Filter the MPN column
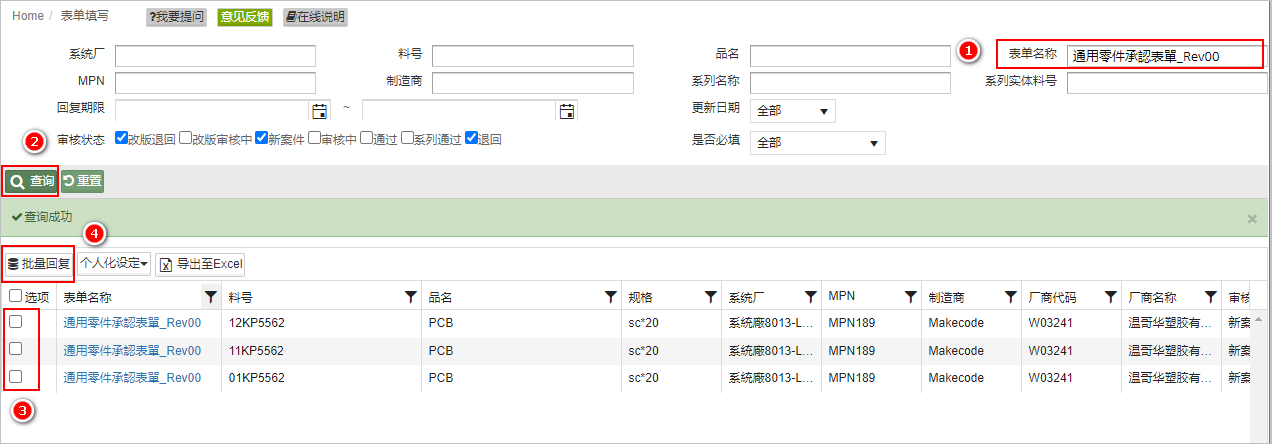The width and height of the screenshot is (1272, 444). [910, 297]
